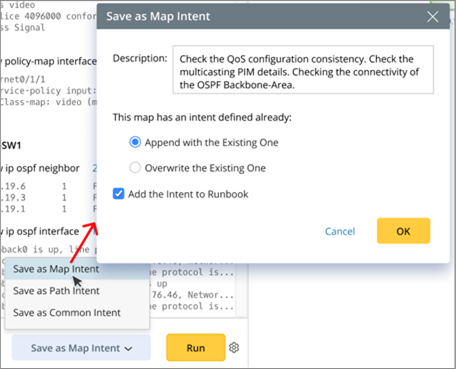The height and width of the screenshot is (369, 456).
Task: Select the 'Save as Map Intent' dialog title
Action: coord(158,16)
